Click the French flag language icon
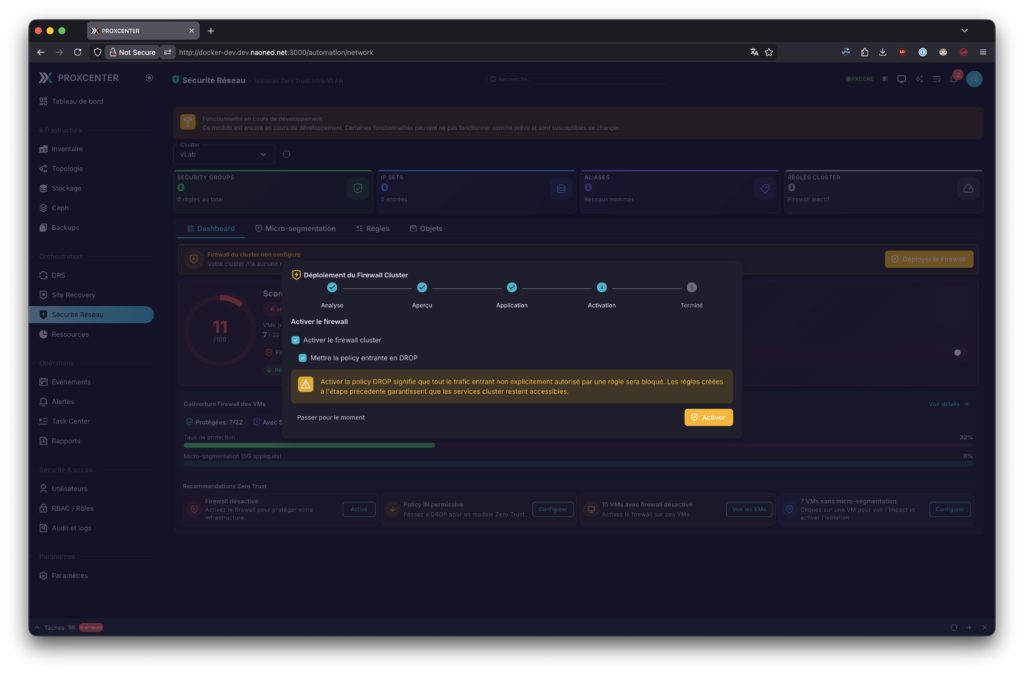Screen dimensions: 1024x674 click(884, 79)
